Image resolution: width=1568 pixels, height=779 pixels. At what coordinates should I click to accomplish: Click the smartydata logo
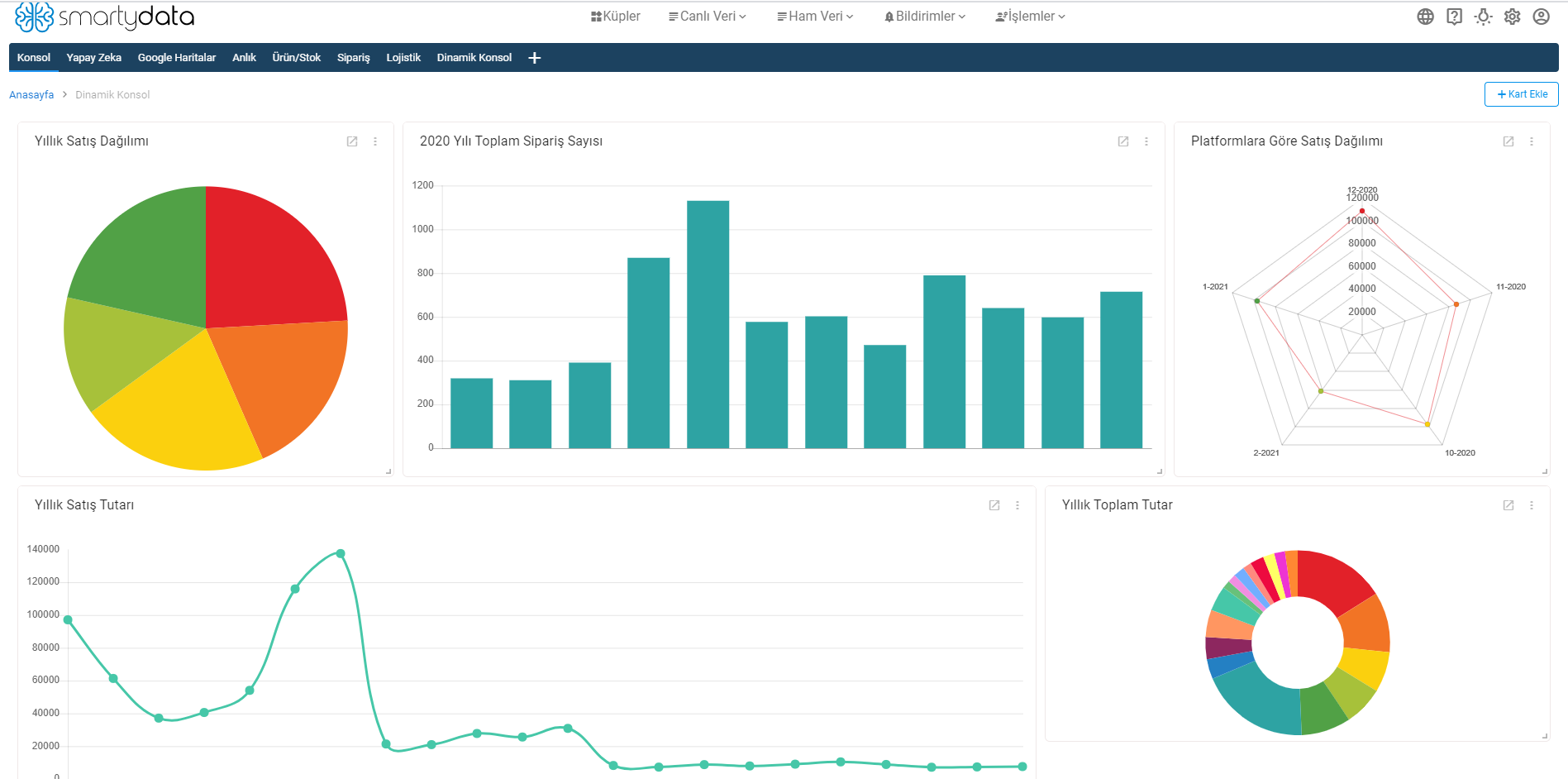pos(105,17)
